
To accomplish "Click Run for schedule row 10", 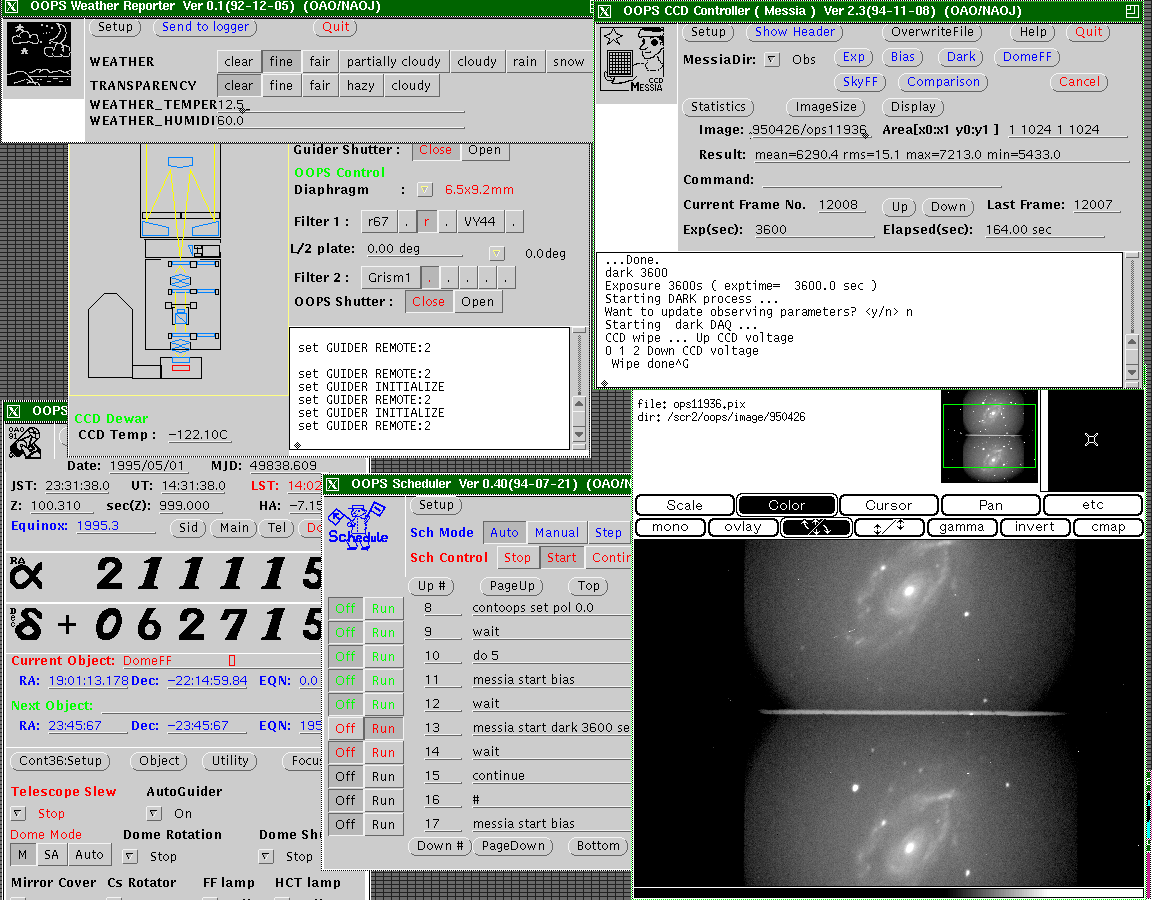I will (383, 656).
